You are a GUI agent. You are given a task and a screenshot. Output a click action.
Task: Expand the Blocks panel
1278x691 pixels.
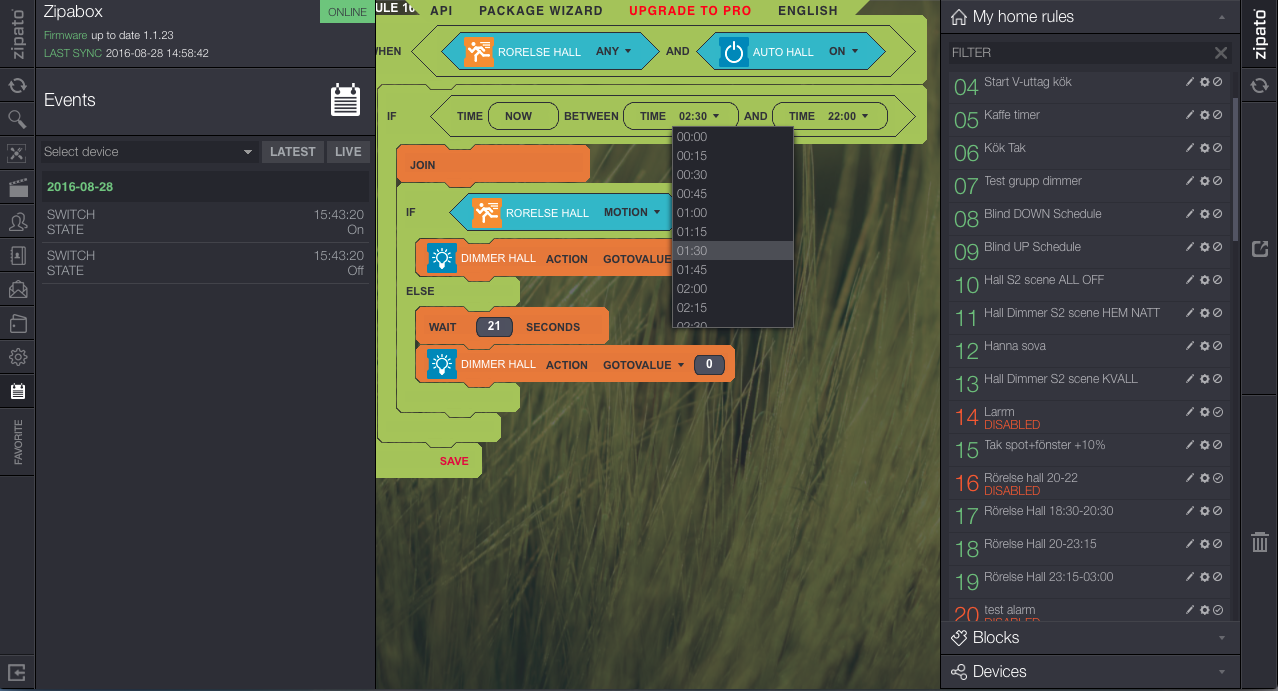click(1090, 638)
